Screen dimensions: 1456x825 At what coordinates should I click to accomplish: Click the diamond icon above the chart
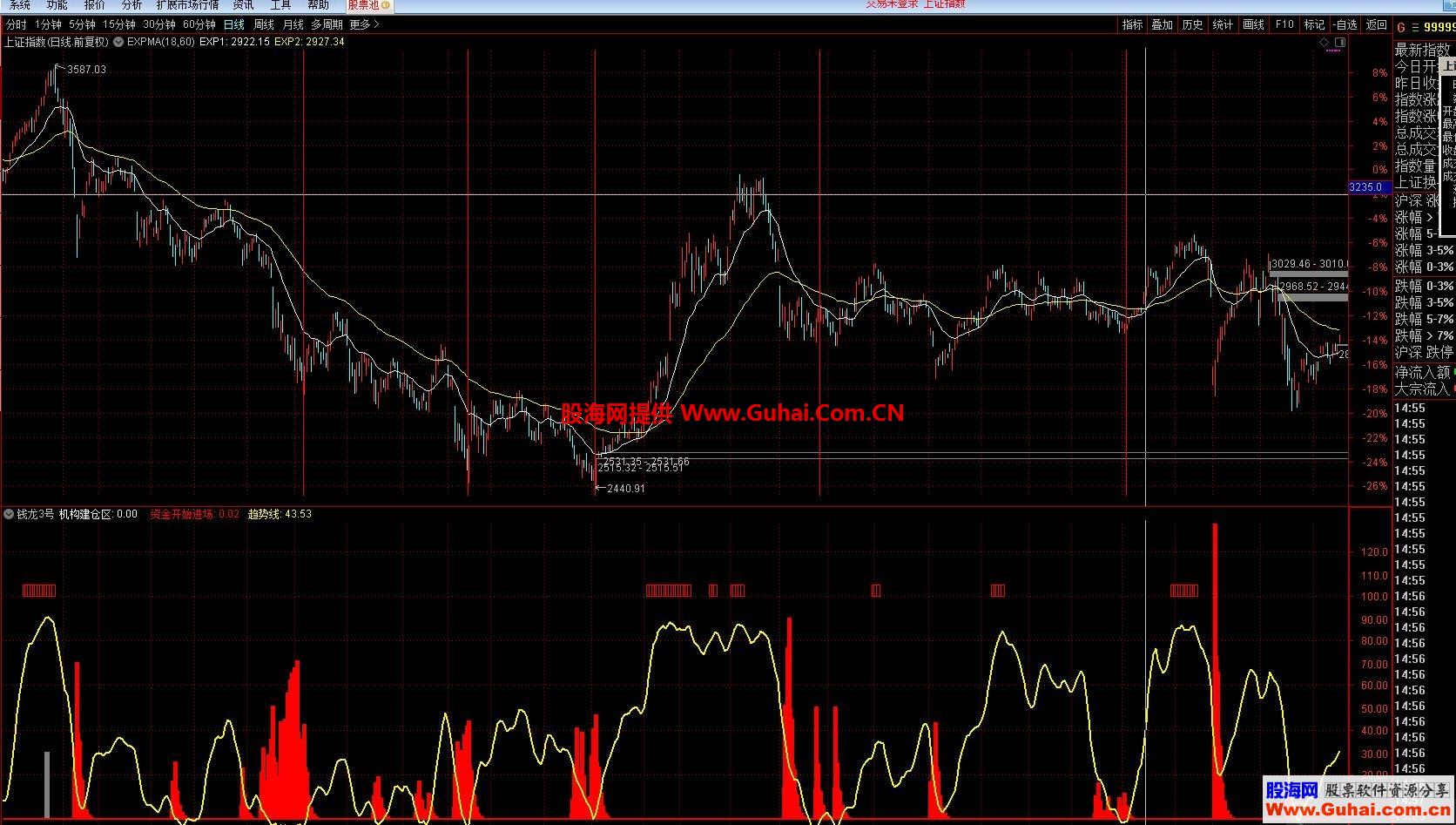click(1325, 42)
